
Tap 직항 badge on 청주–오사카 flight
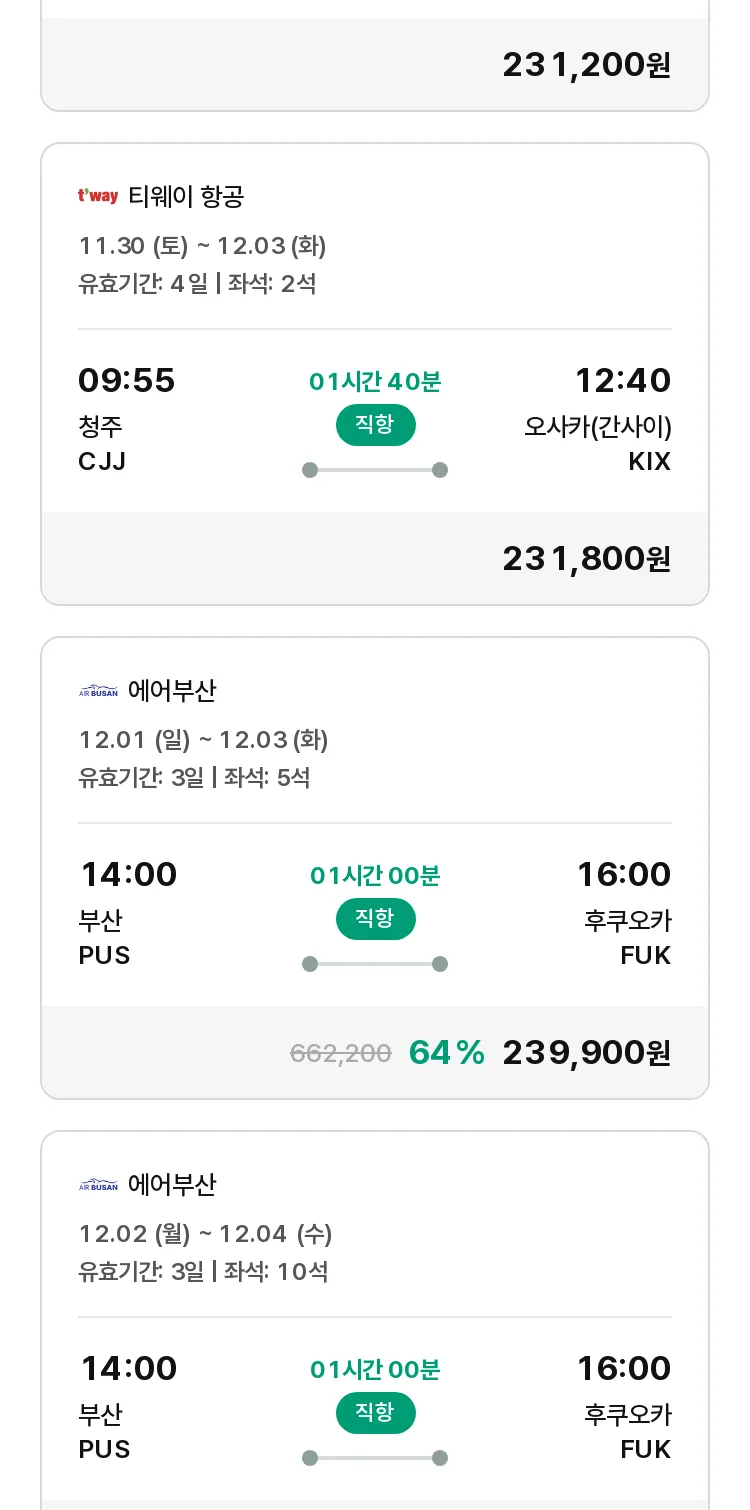[375, 425]
